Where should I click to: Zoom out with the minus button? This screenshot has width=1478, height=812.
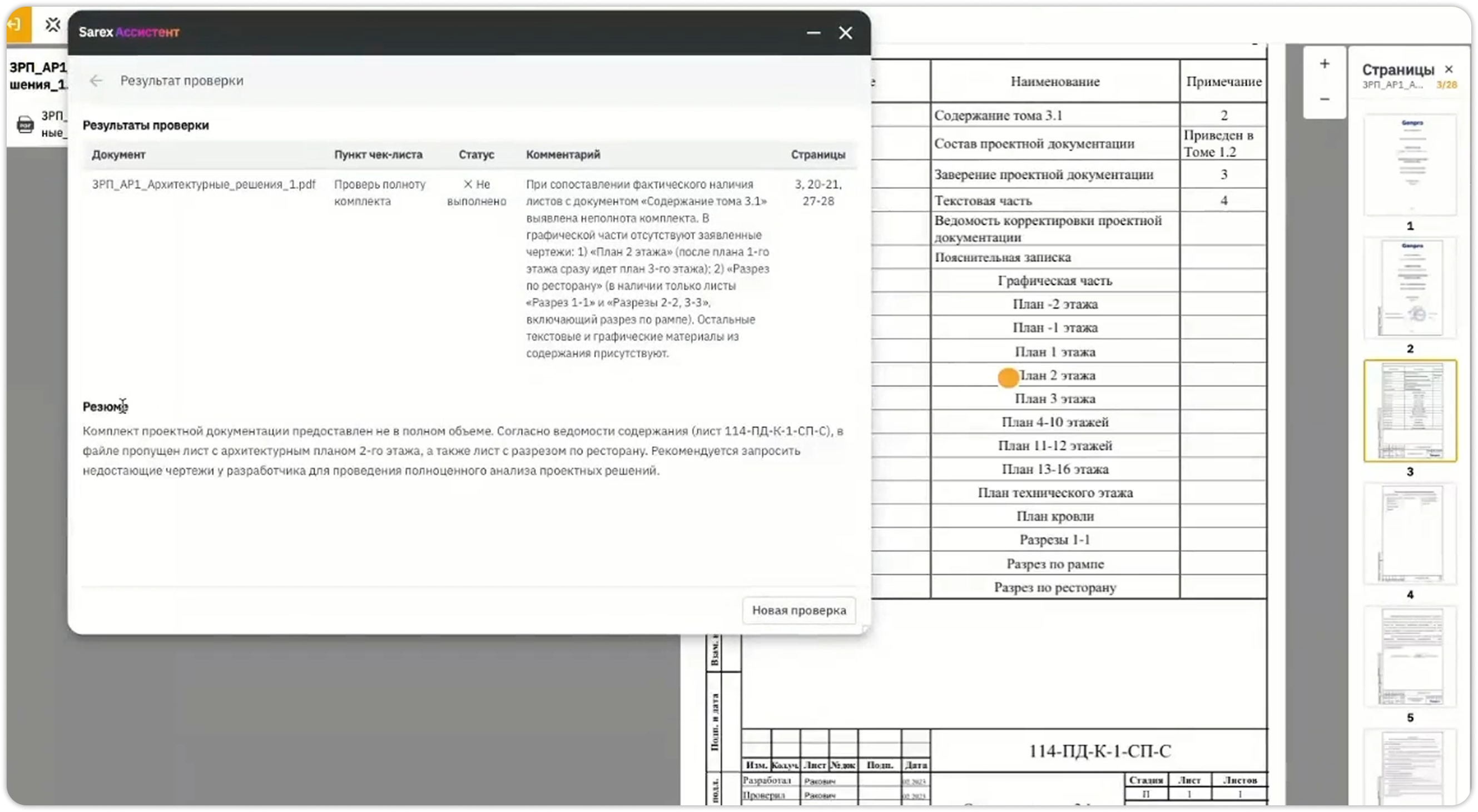coord(1324,99)
